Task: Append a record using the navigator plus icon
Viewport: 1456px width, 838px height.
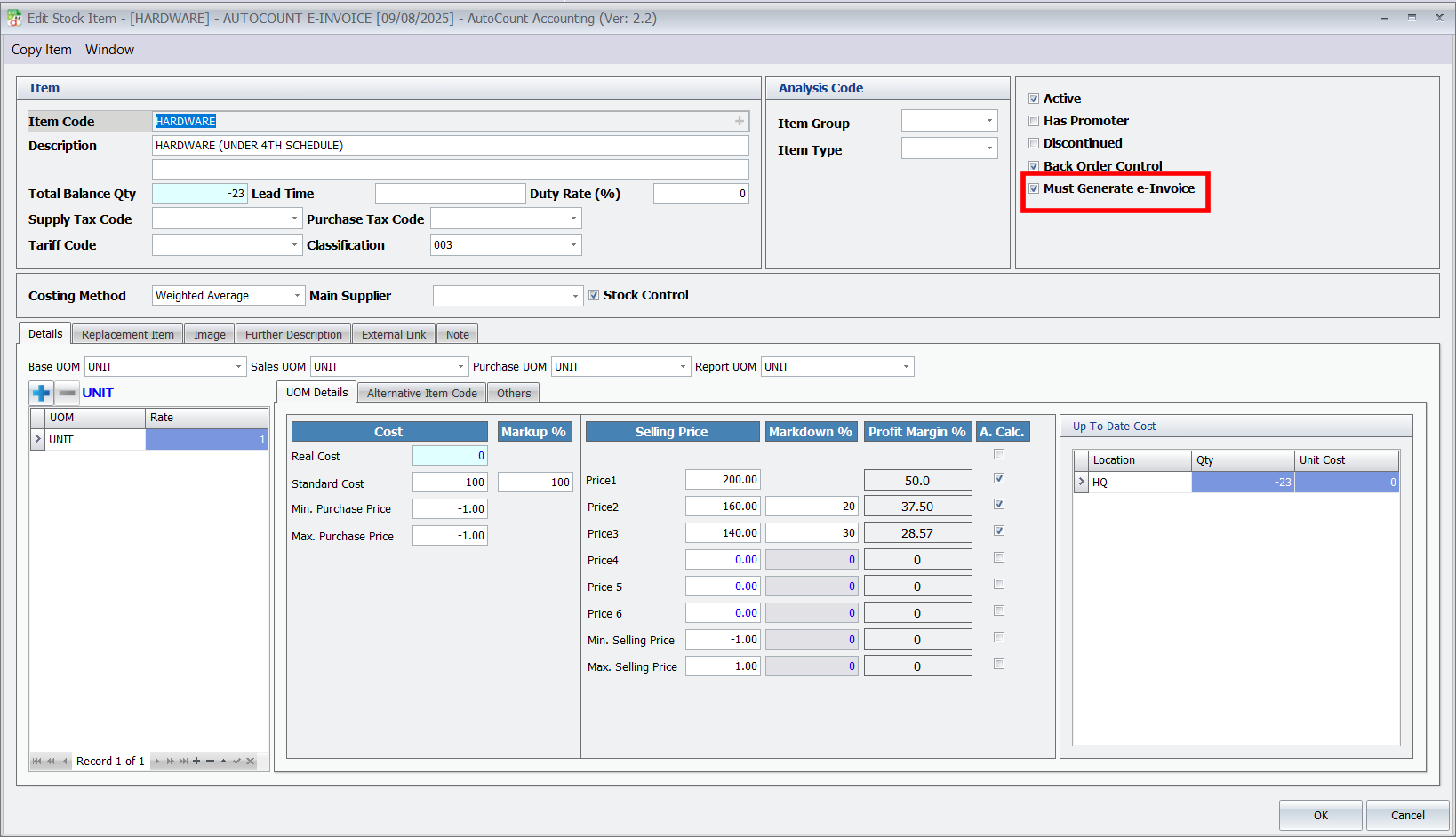Action: (x=196, y=762)
